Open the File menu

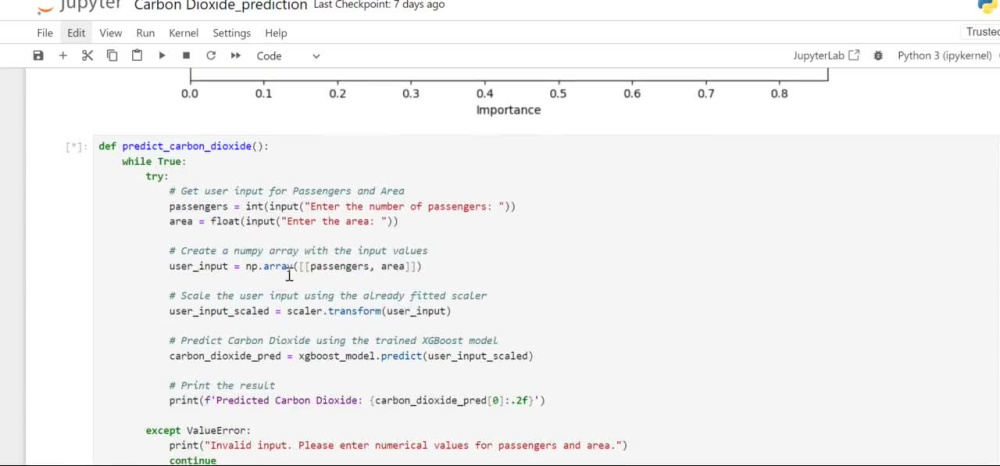[45, 33]
